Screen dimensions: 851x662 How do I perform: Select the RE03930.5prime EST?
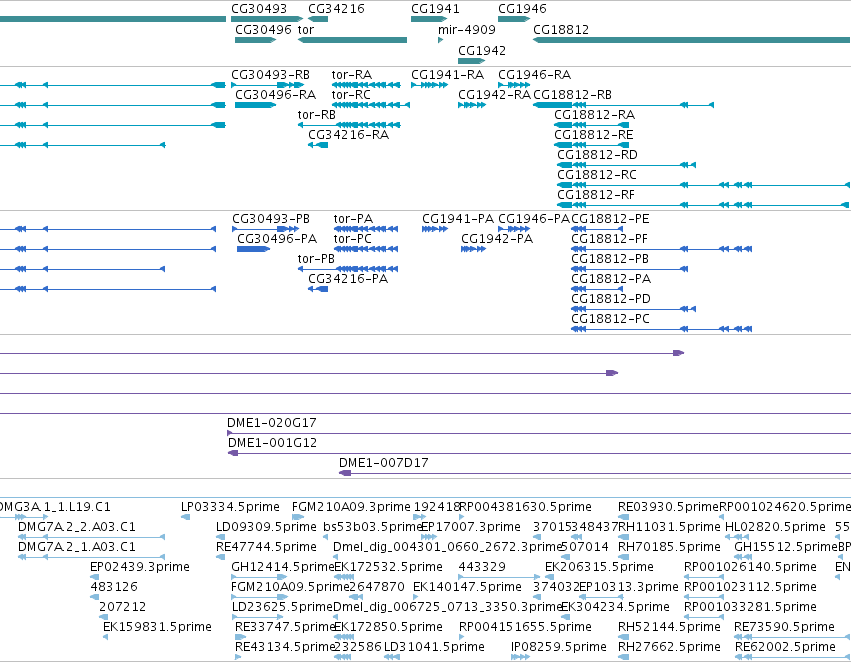624,517
